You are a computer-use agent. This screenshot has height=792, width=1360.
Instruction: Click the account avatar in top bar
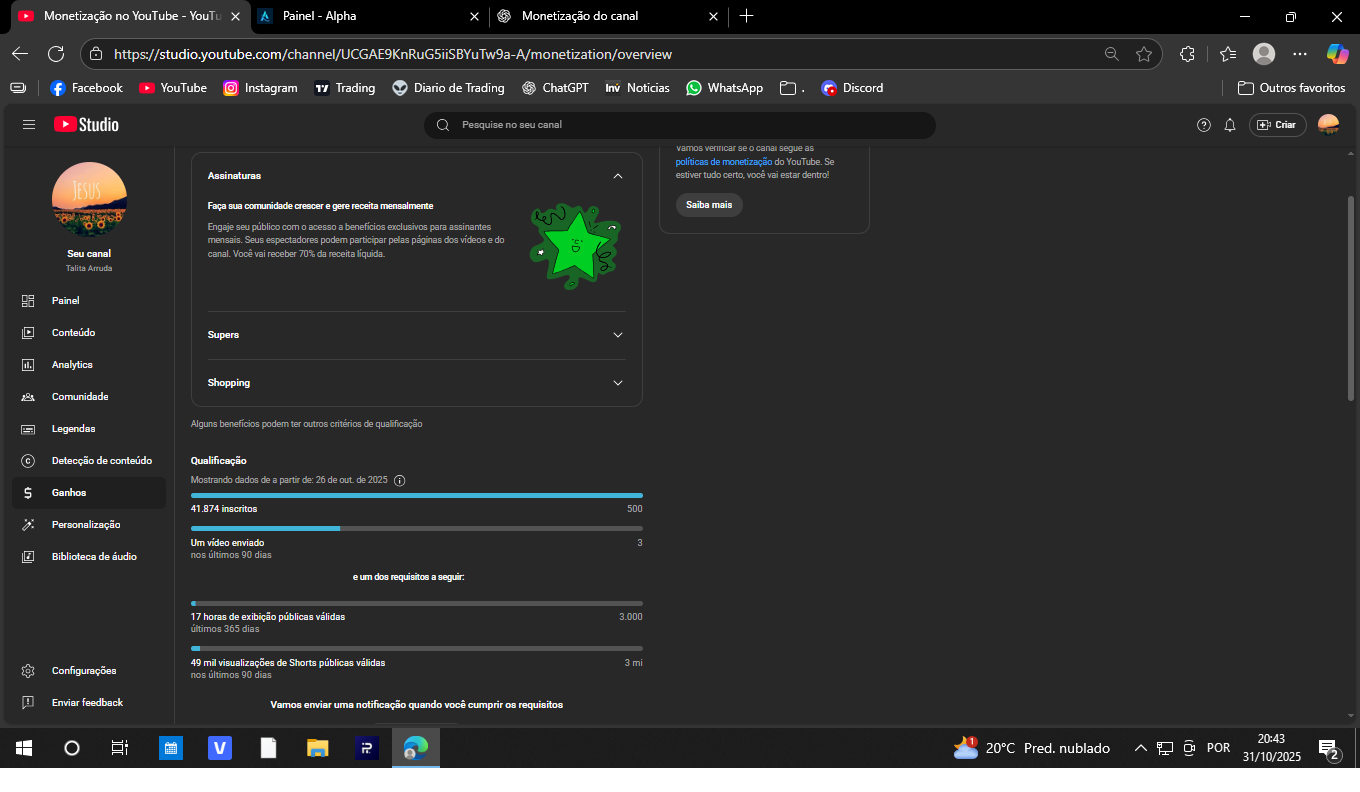pyautogui.click(x=1328, y=125)
